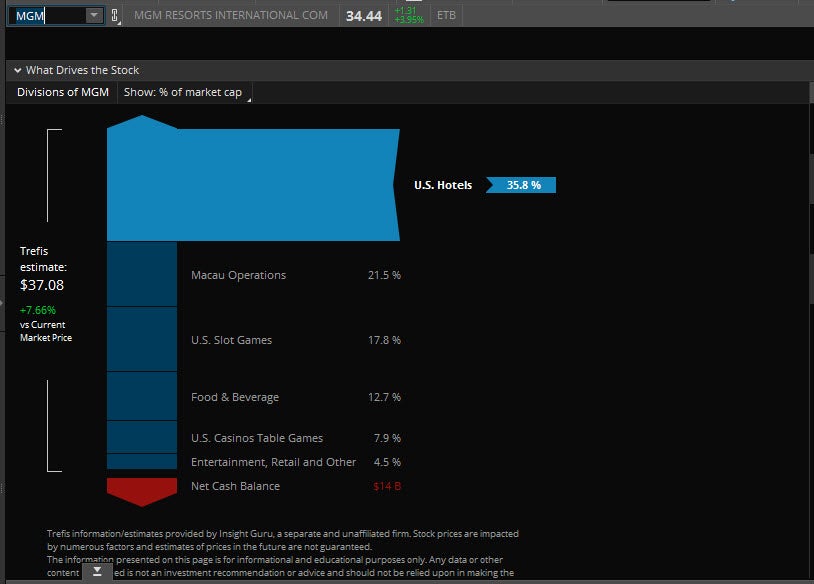Click the Food & Beverage bar segment
Viewport: 814px width, 584px height.
(x=142, y=396)
